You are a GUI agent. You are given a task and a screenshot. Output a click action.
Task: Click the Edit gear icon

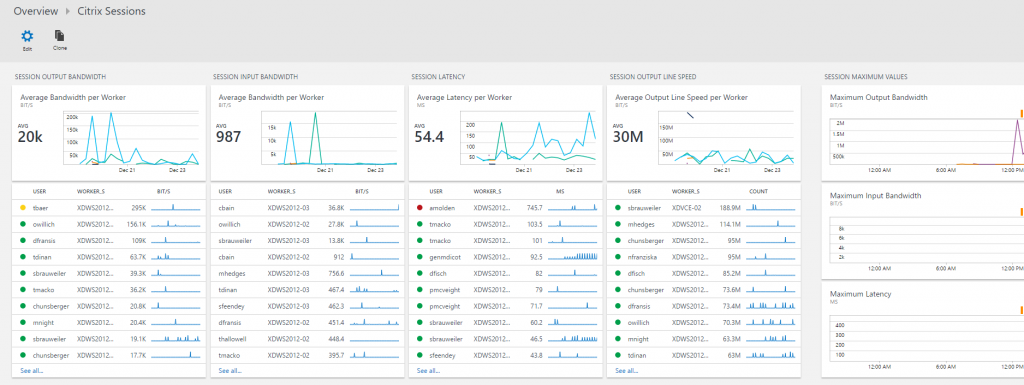[27, 36]
